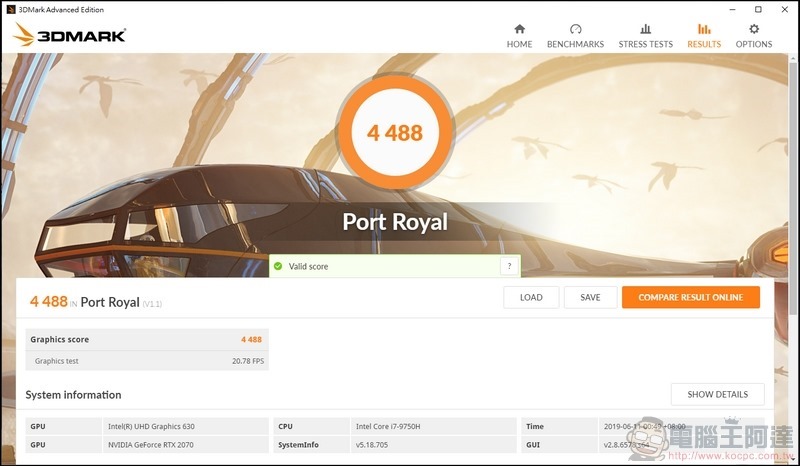800x466 pixels.
Task: Click the Time label
Action: (x=535, y=426)
